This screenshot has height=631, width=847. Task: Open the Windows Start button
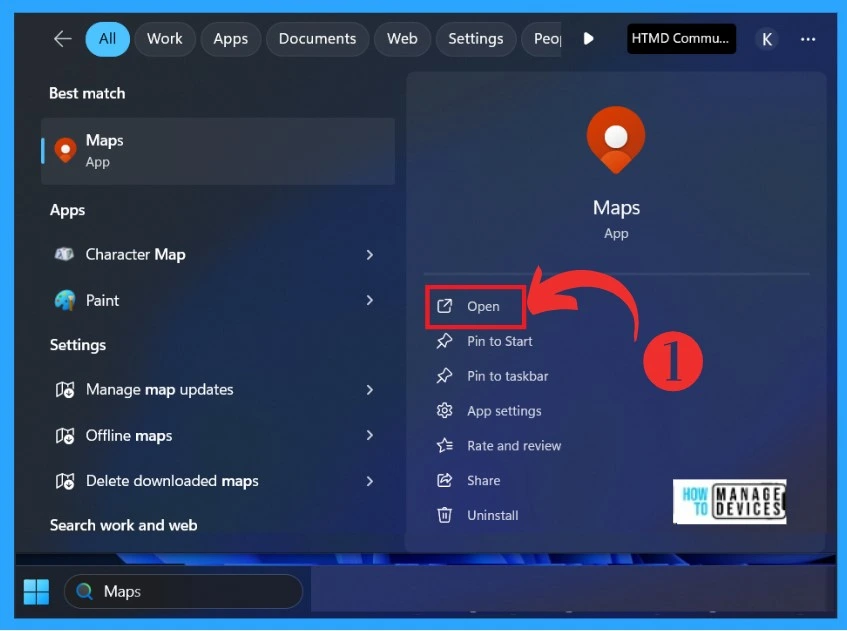pos(37,592)
